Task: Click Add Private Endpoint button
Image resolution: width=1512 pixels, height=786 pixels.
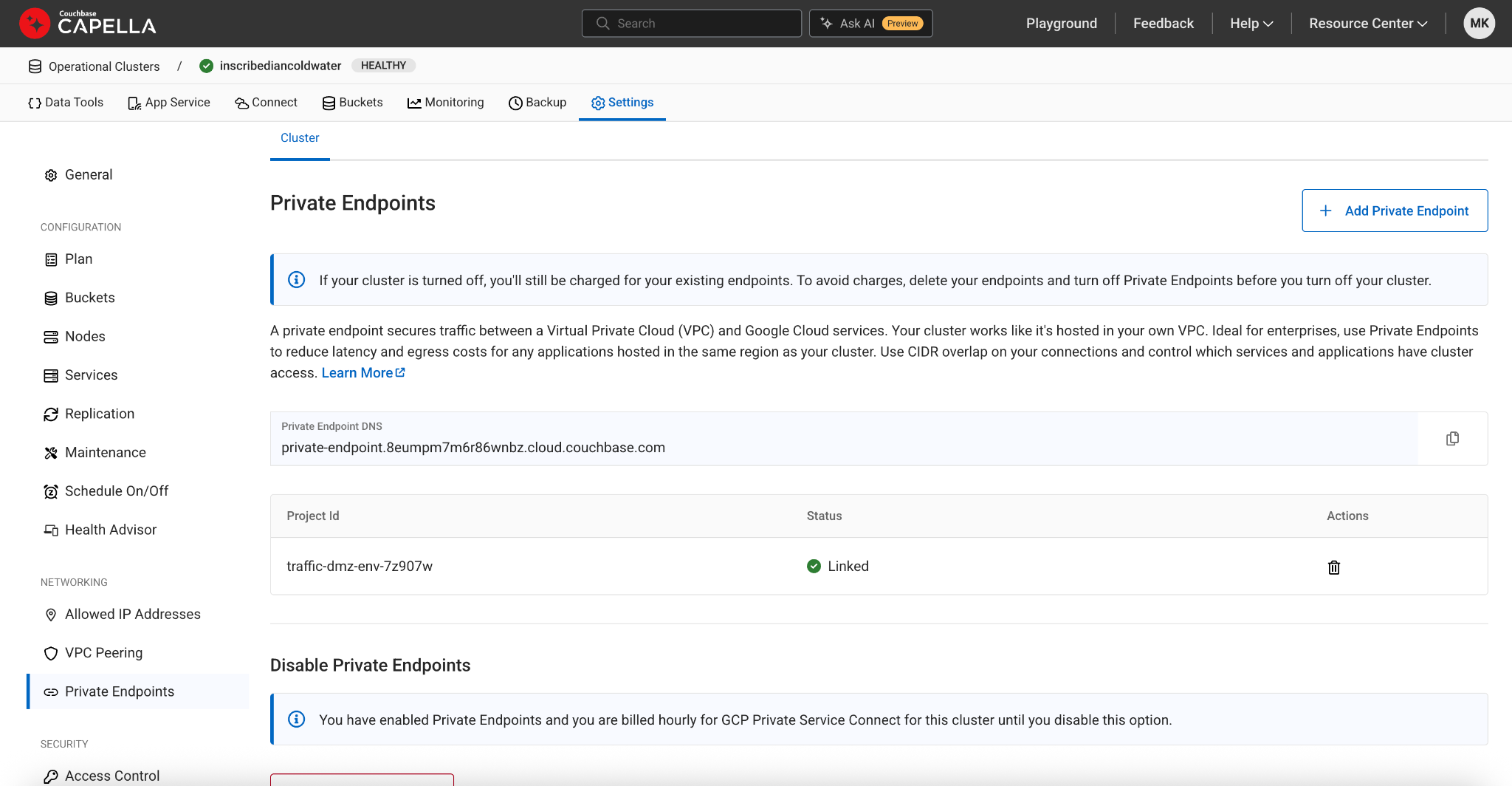Action: [x=1394, y=211]
